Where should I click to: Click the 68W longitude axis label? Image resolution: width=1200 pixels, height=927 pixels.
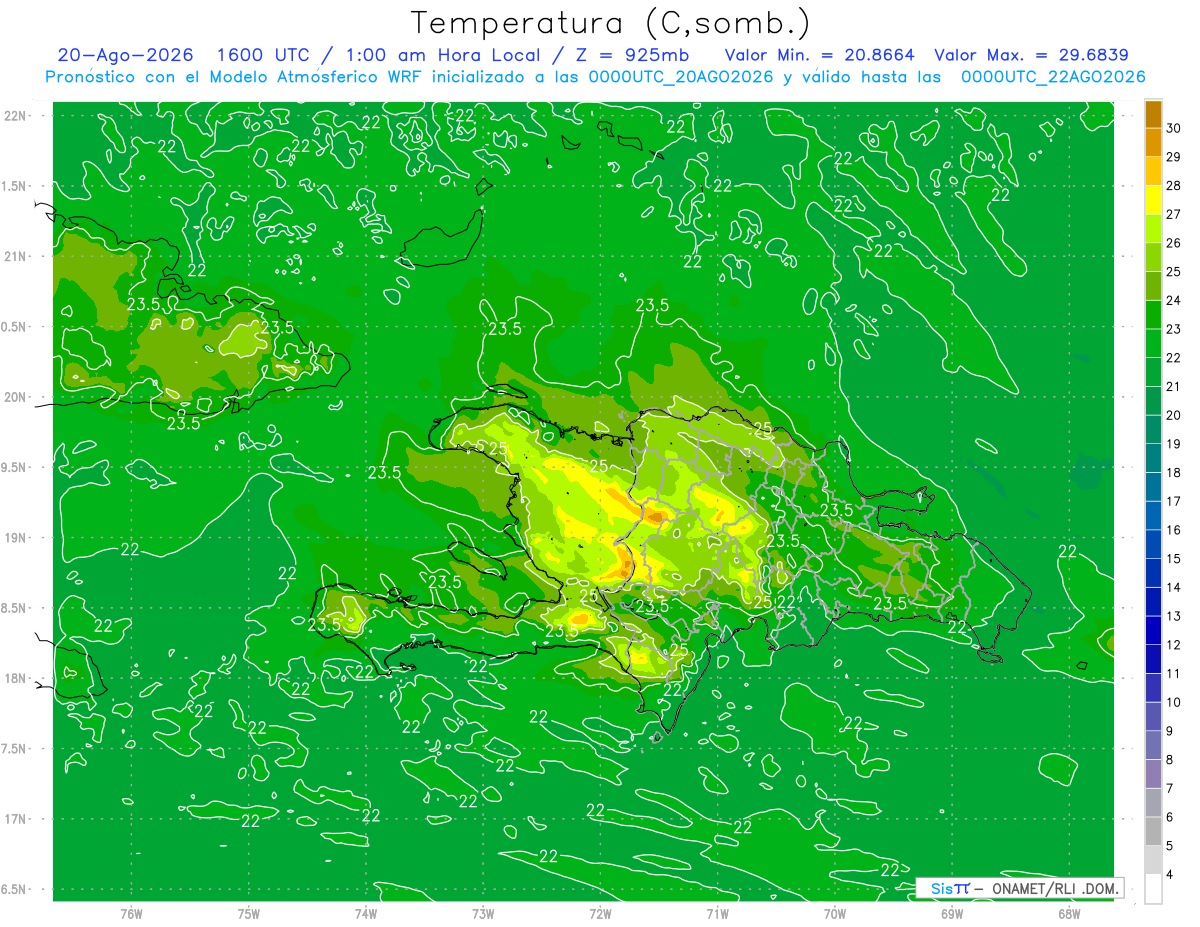(x=1069, y=913)
